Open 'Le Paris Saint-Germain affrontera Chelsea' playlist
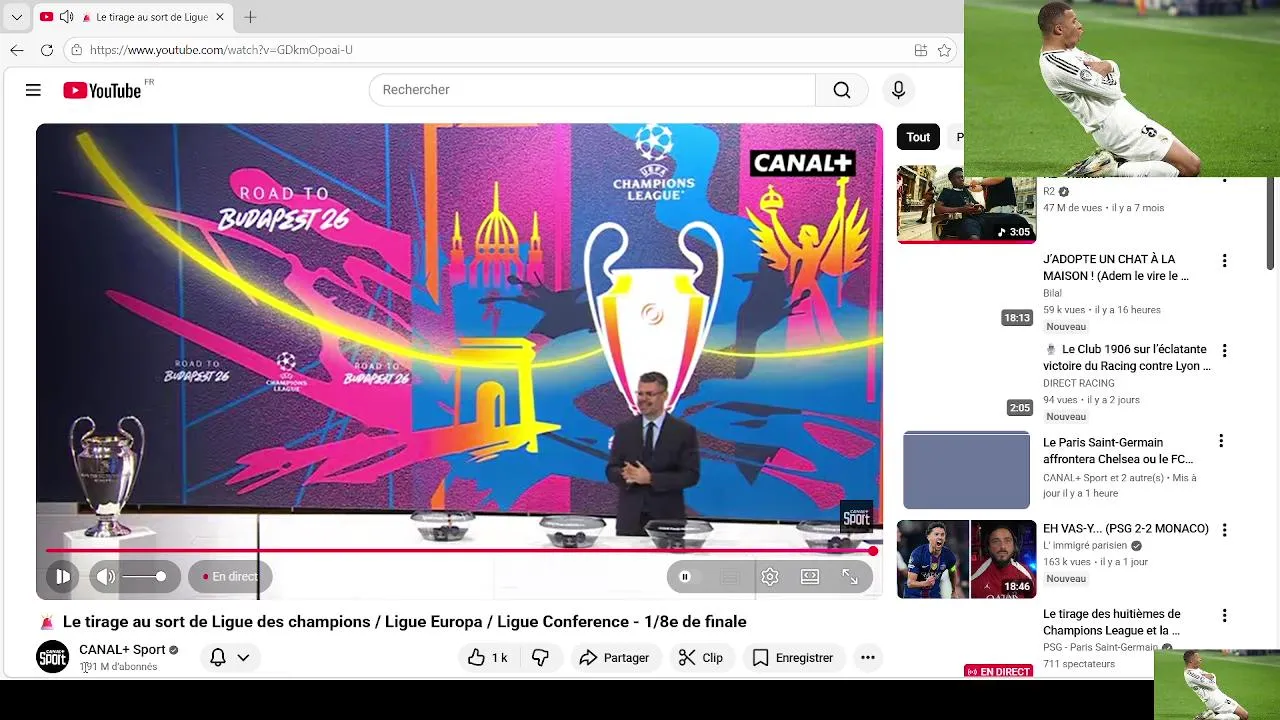Screen dimensions: 1280x720 click(x=1118, y=451)
